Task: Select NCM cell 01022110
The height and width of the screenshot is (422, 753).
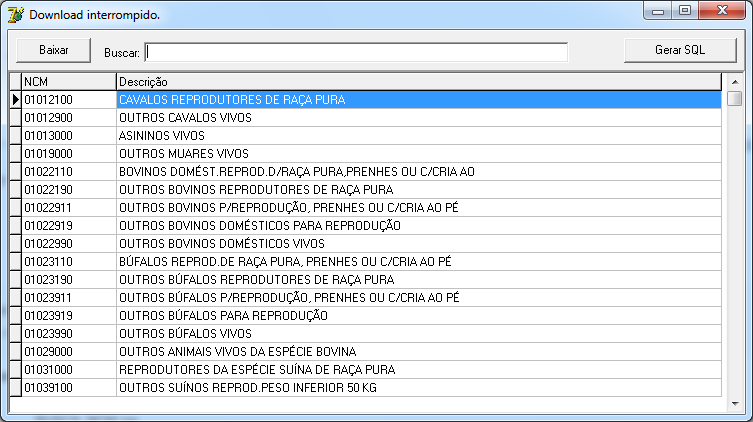Action: point(69,172)
